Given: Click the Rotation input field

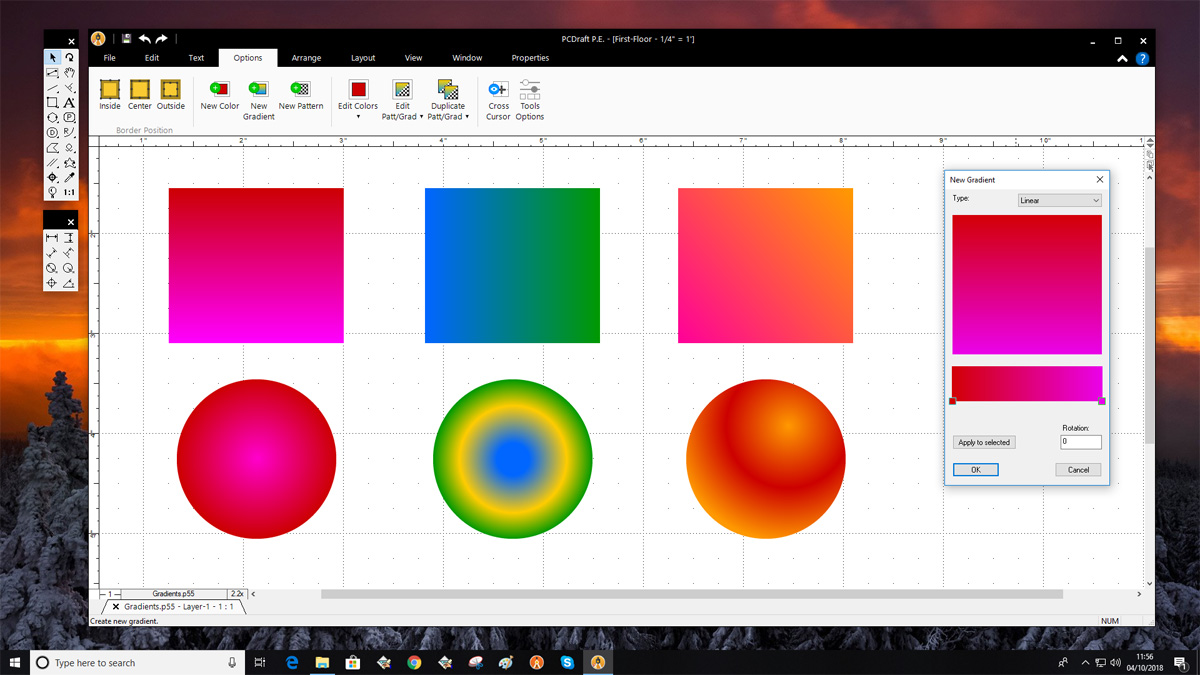Looking at the screenshot, I should pos(1080,442).
